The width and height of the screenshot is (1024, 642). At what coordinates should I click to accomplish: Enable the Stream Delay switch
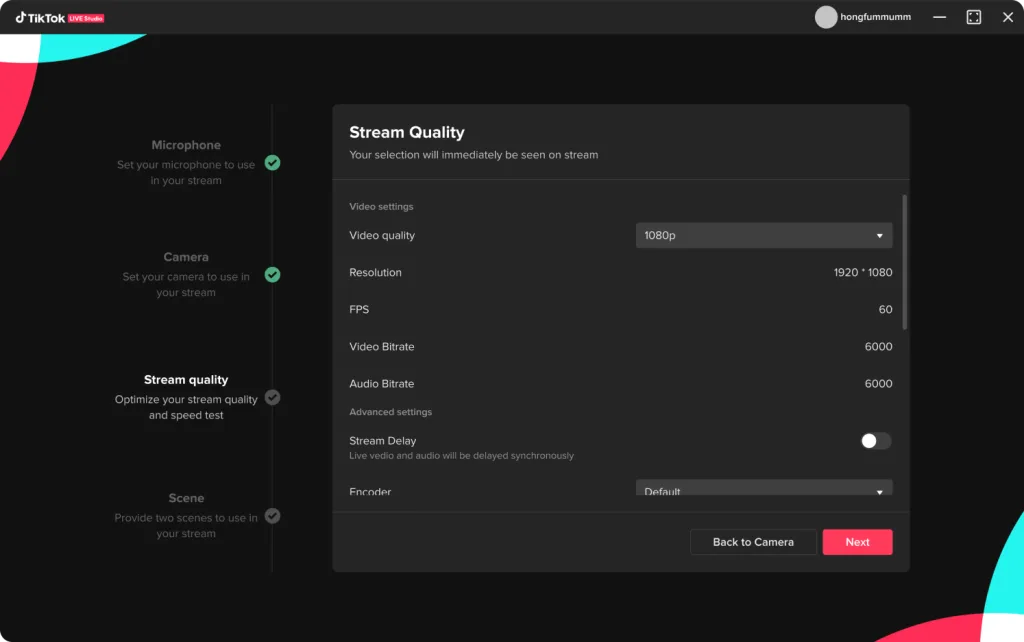(875, 441)
